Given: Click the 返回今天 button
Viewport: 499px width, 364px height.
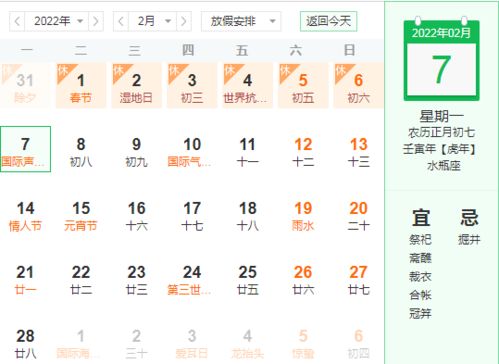Looking at the screenshot, I should [328, 22].
